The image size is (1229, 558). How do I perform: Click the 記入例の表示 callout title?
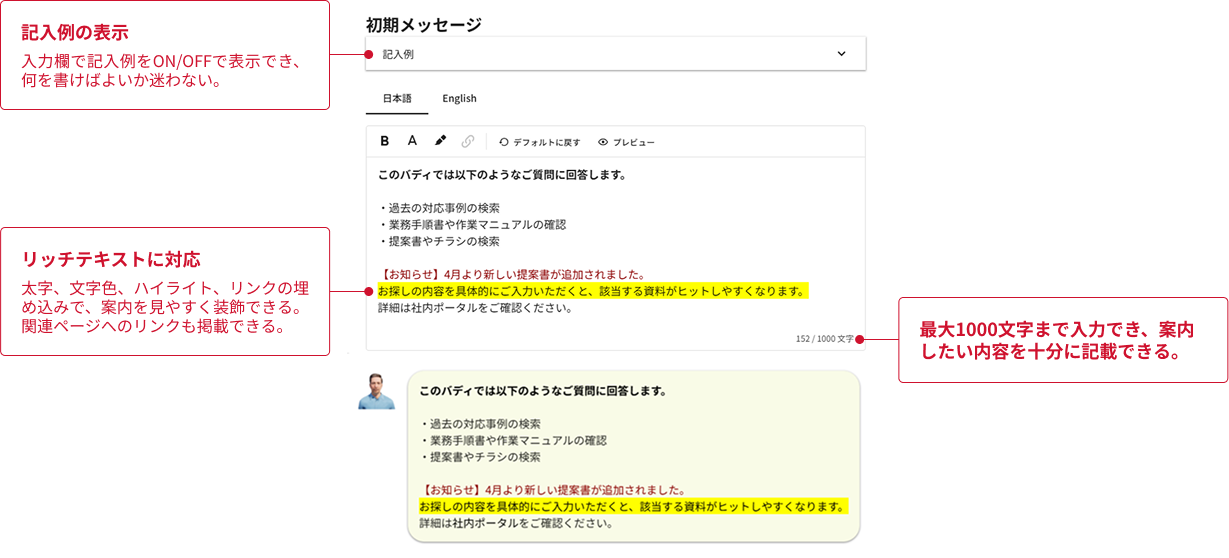pos(75,34)
